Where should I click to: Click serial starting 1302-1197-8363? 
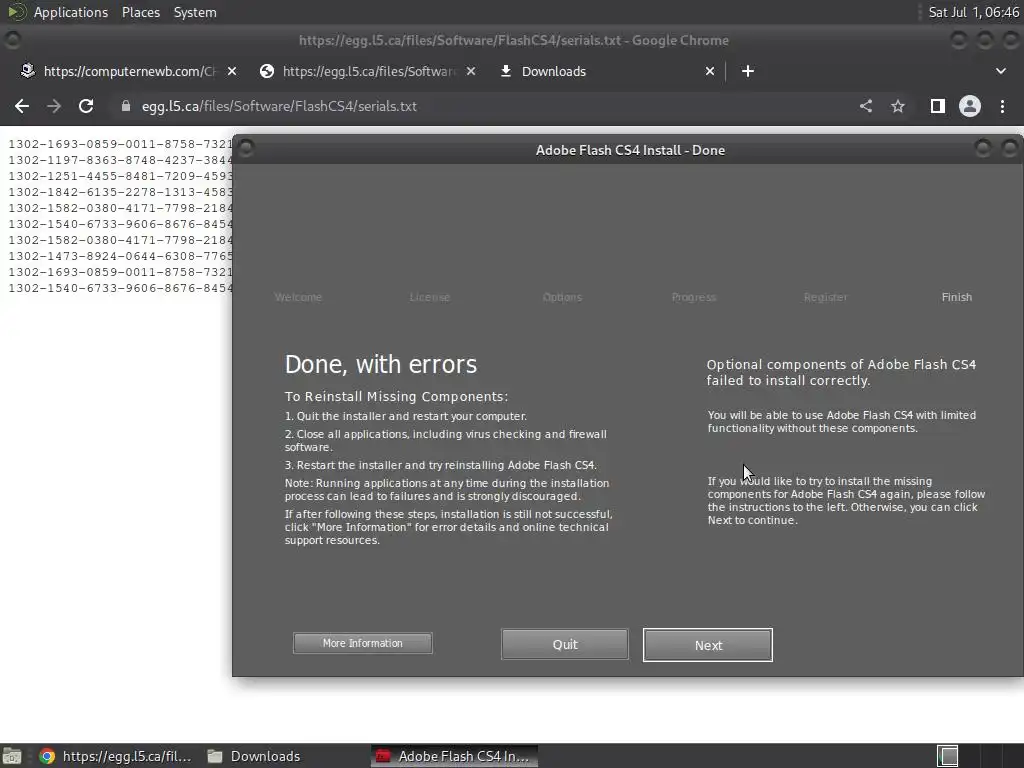(x=120, y=160)
